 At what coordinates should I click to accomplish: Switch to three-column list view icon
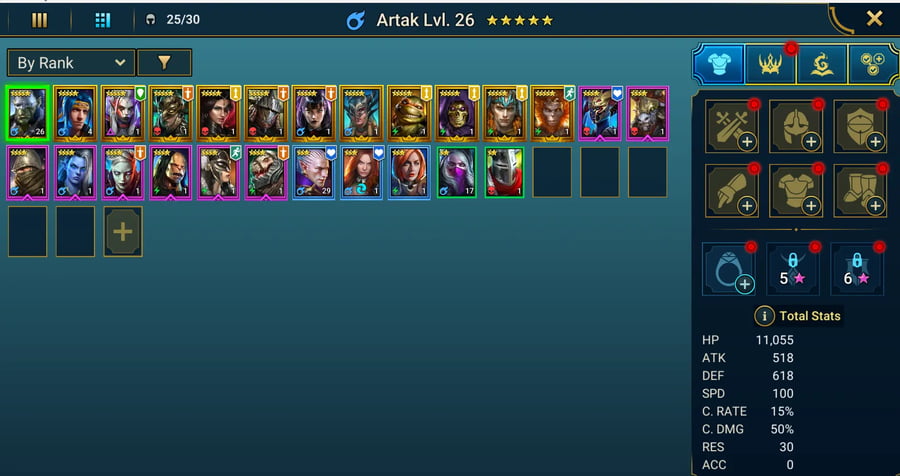coord(39,21)
